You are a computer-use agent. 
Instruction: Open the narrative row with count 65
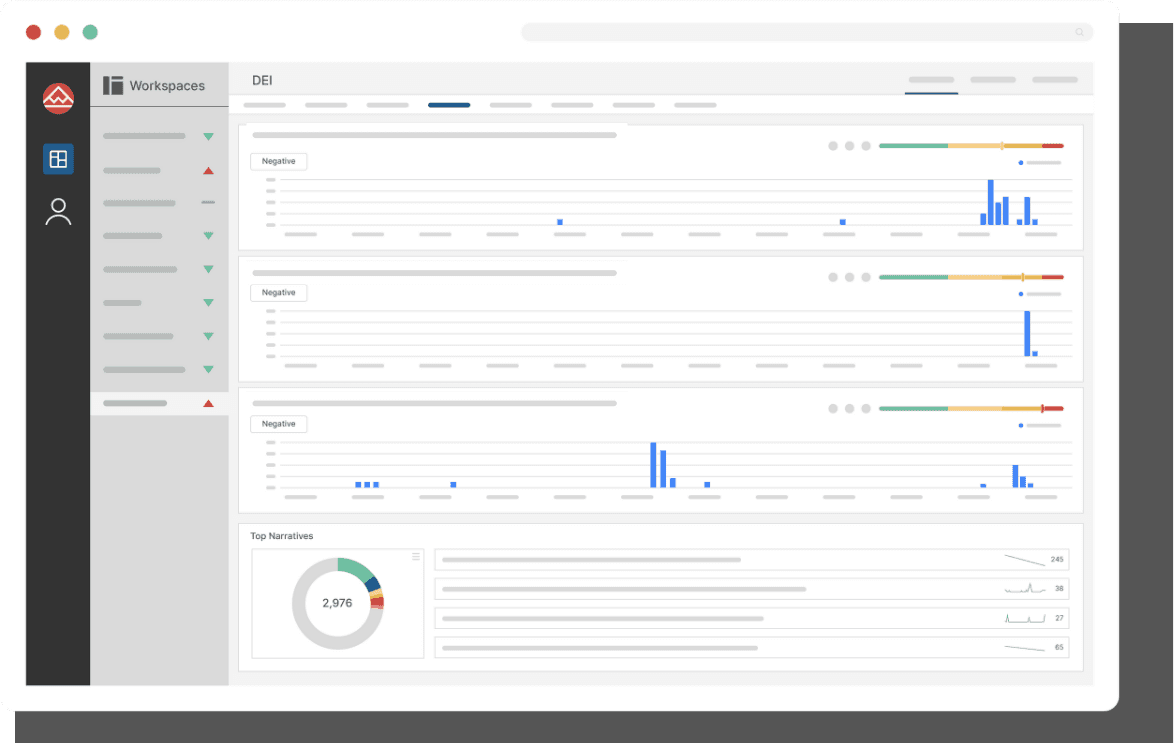[752, 647]
